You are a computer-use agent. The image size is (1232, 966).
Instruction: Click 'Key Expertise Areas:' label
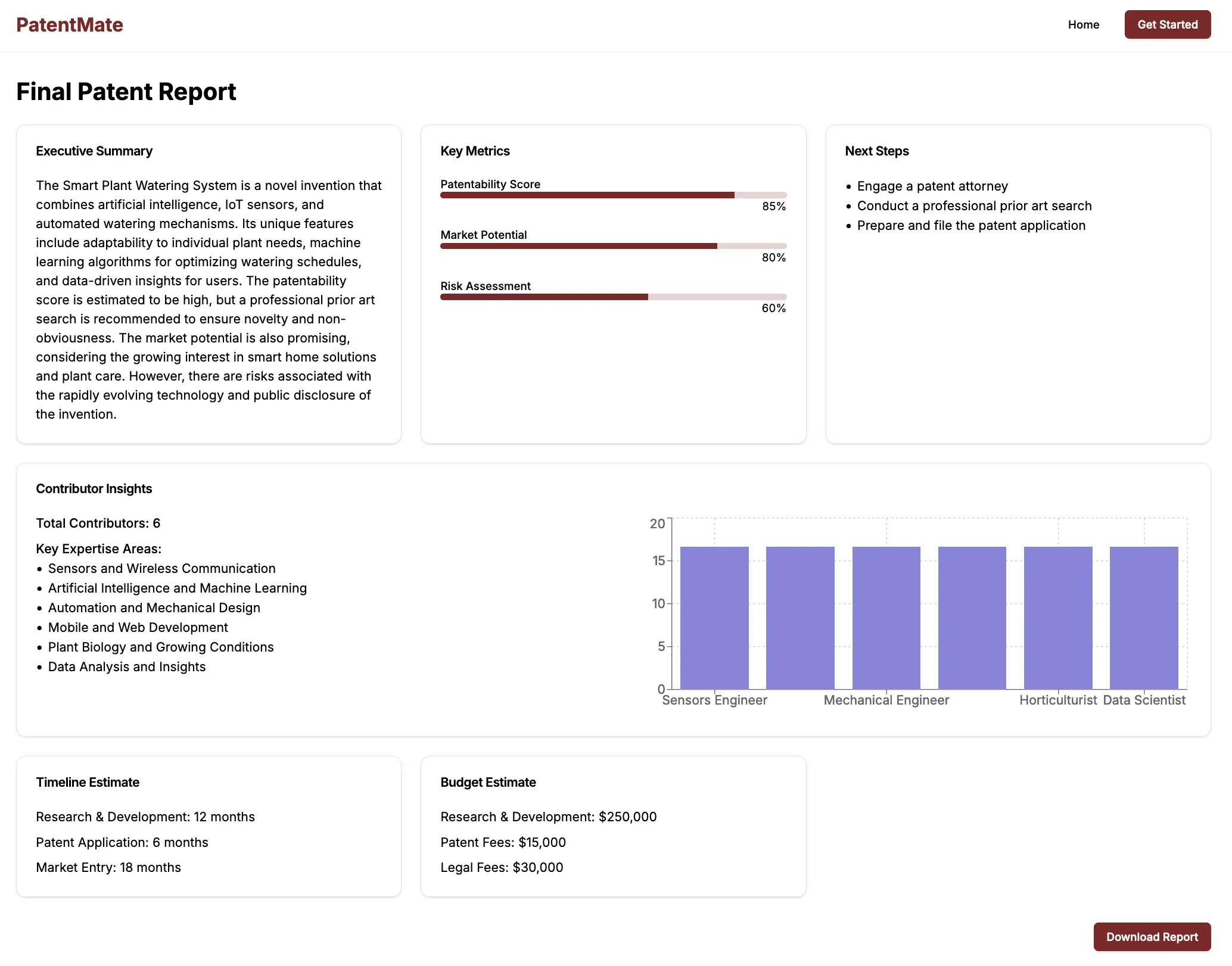(x=99, y=549)
